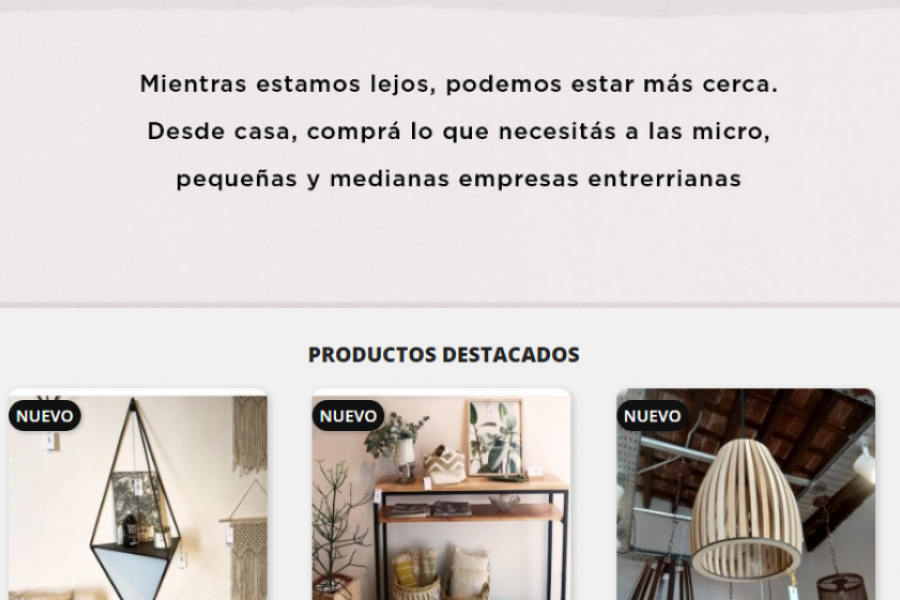Click the banner line 'Desde casa, comprá'
Viewport: 900px width, 600px height.
click(x=458, y=131)
